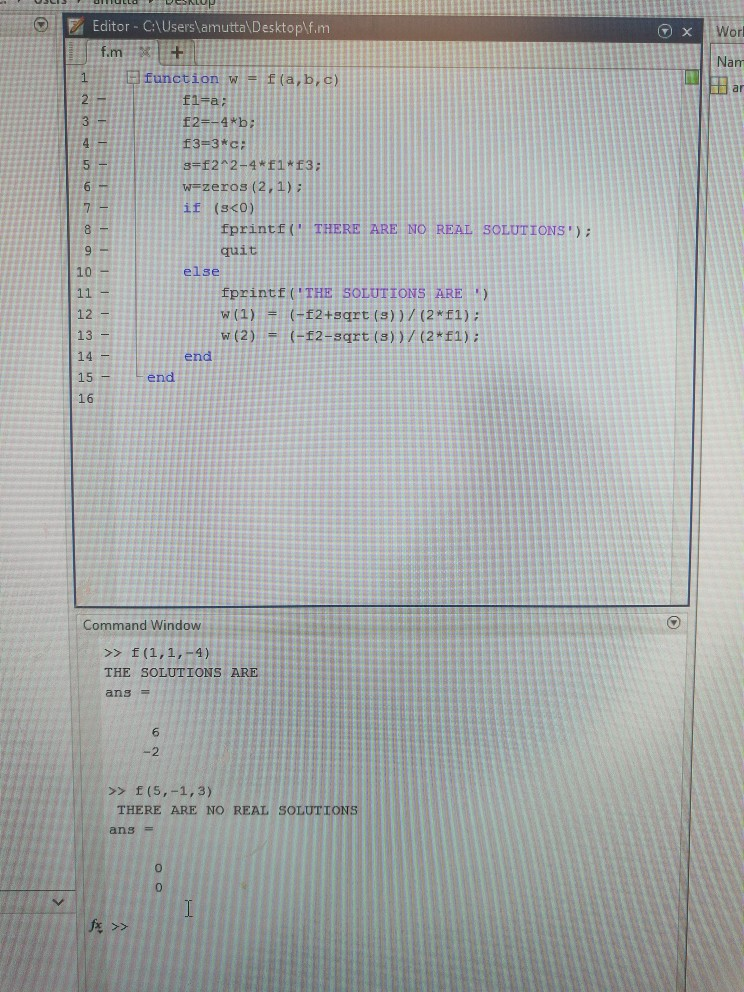Image resolution: width=744 pixels, height=992 pixels.
Task: Add a new editor tab with plus button
Action: (x=177, y=53)
